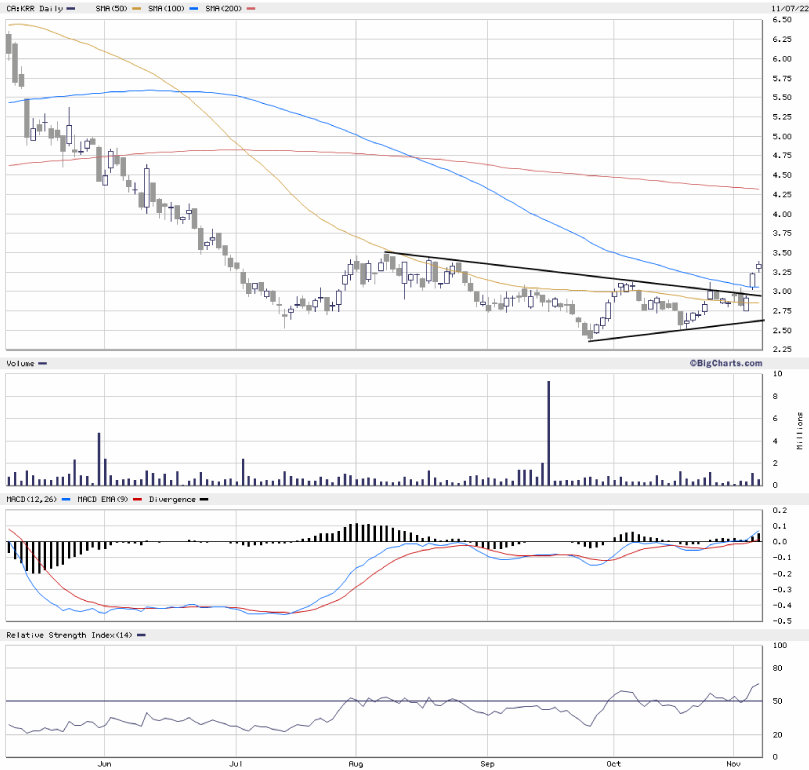
Task: Click the Relative Strength Index(14) header
Action: coord(68,635)
